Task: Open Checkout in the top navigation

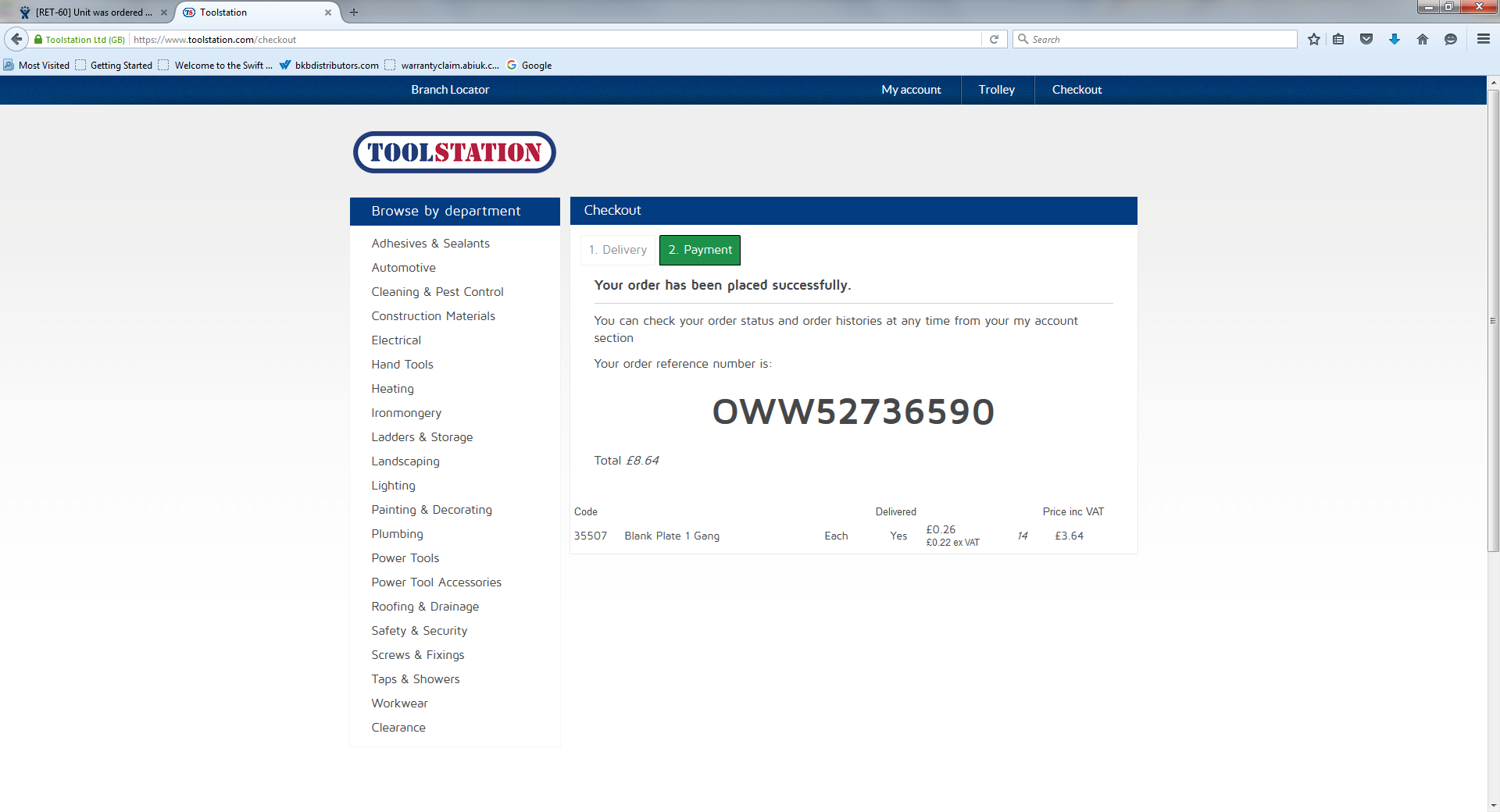Action: point(1077,90)
